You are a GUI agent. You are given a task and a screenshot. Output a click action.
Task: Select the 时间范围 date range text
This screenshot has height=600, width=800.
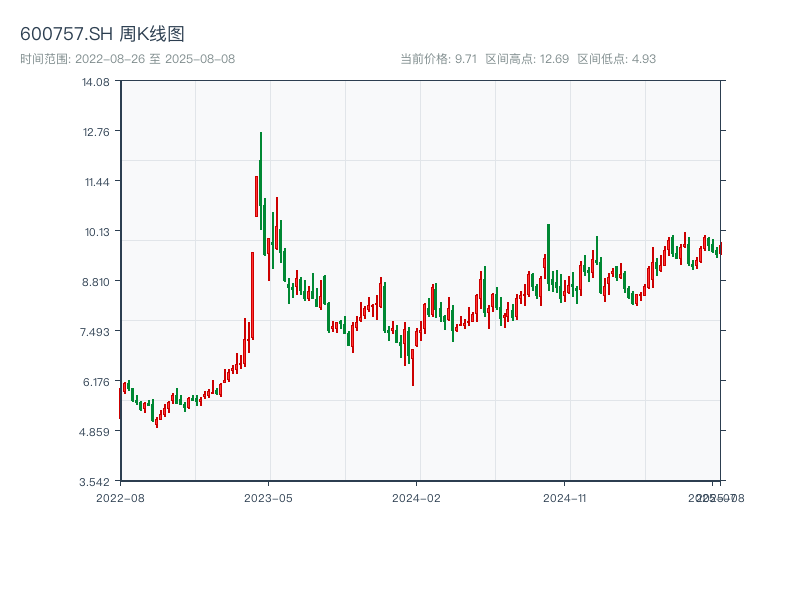click(x=127, y=59)
